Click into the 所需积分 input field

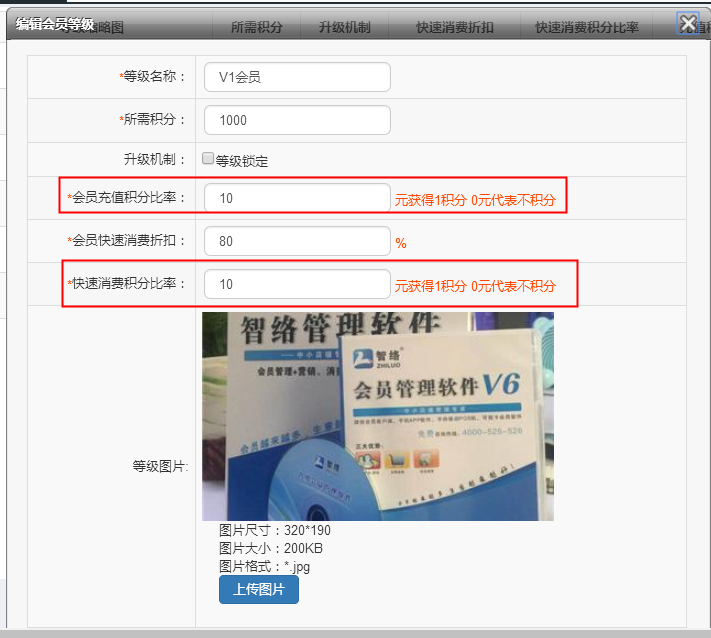click(297, 120)
